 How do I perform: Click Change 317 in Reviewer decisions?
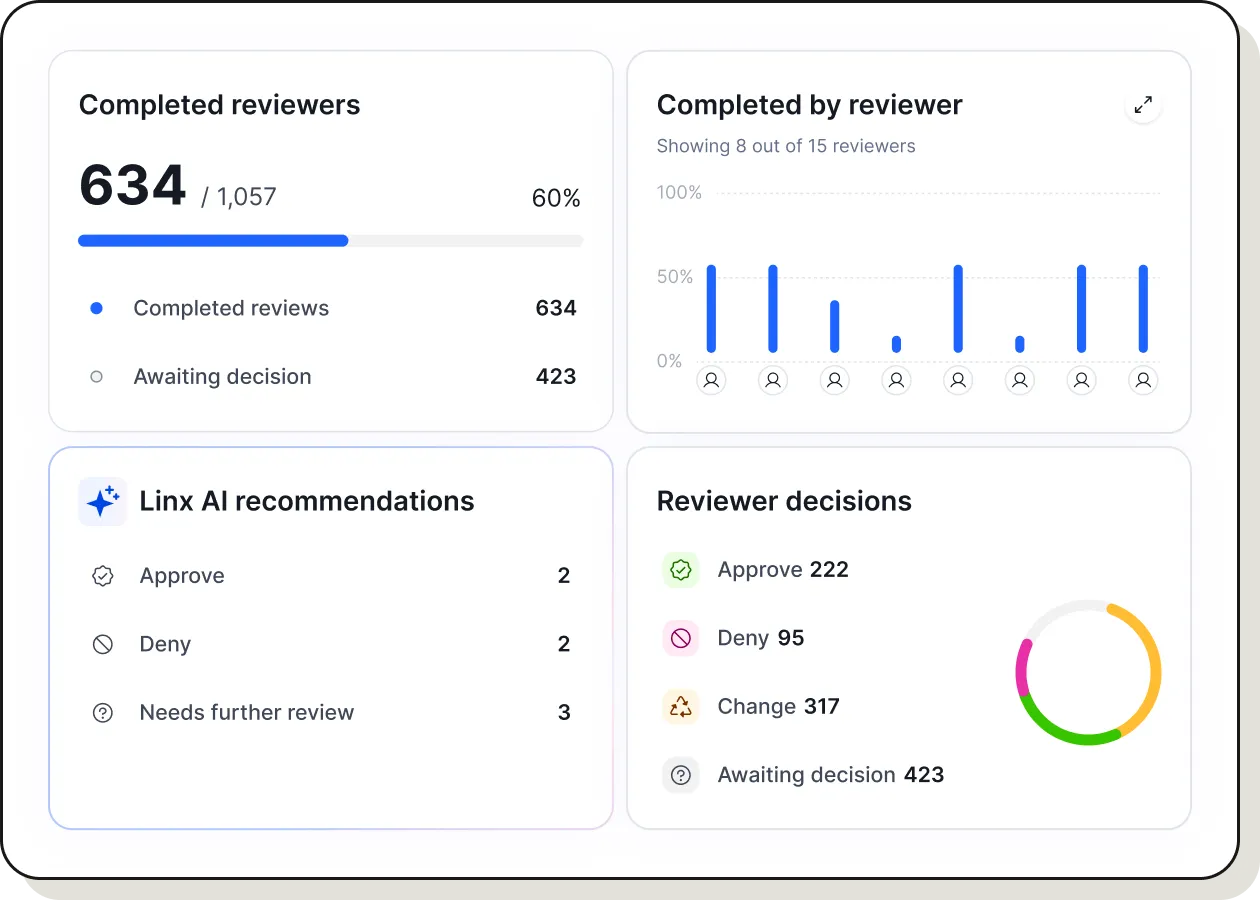click(779, 707)
